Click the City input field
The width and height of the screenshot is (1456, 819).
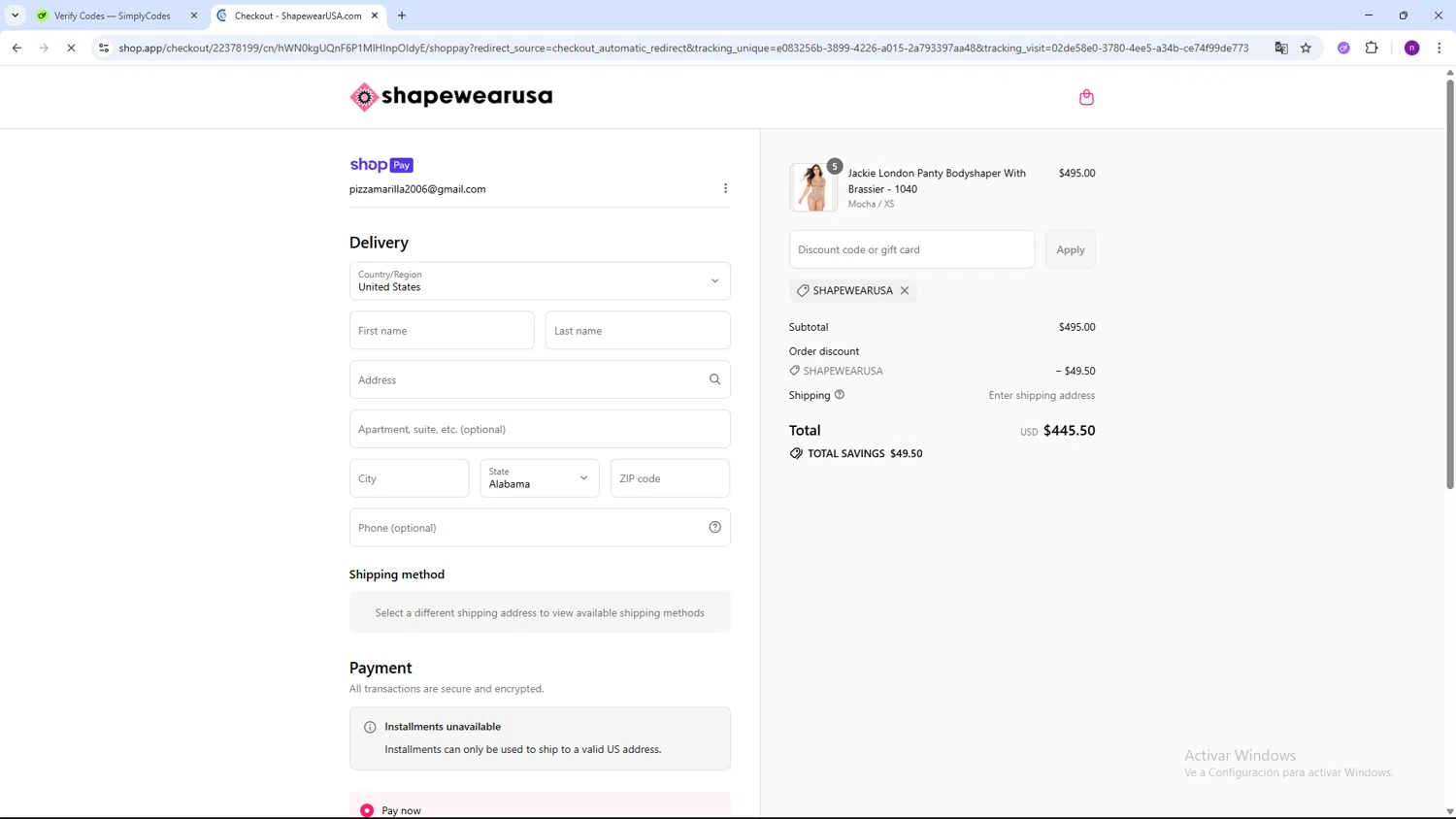[410, 477]
